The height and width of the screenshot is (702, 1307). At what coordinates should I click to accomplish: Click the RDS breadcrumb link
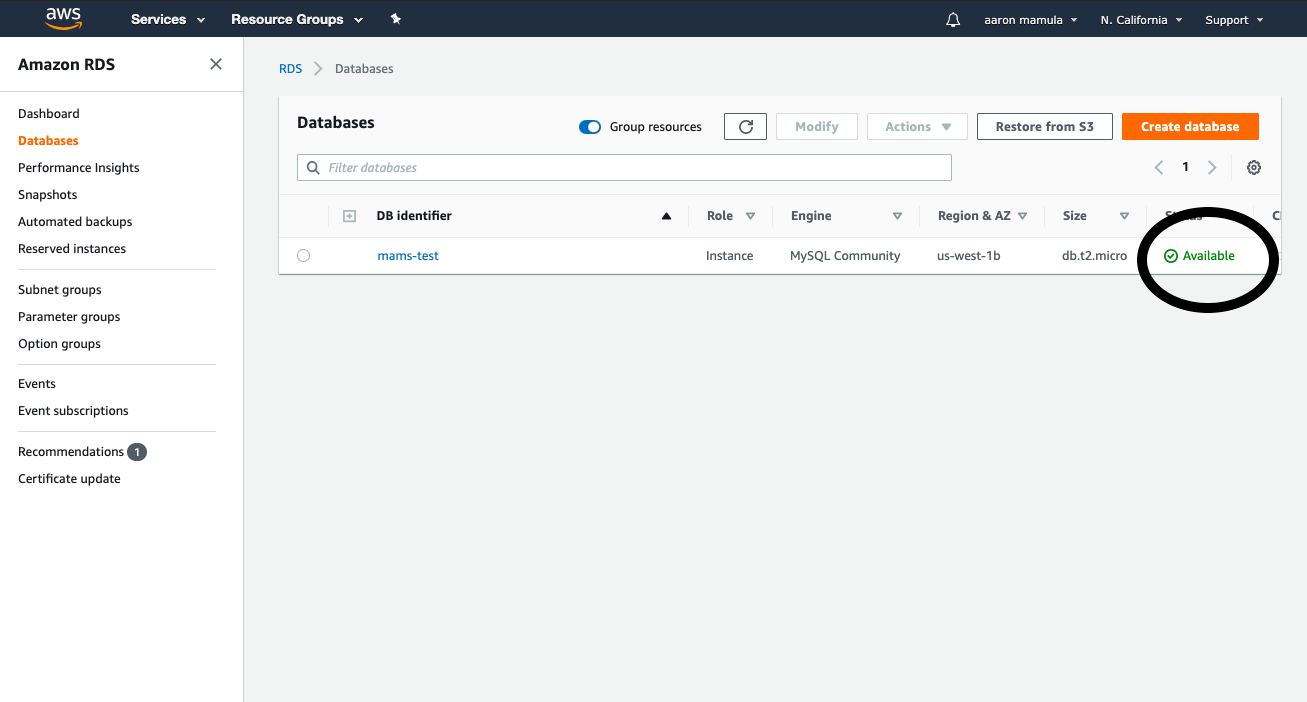291,69
